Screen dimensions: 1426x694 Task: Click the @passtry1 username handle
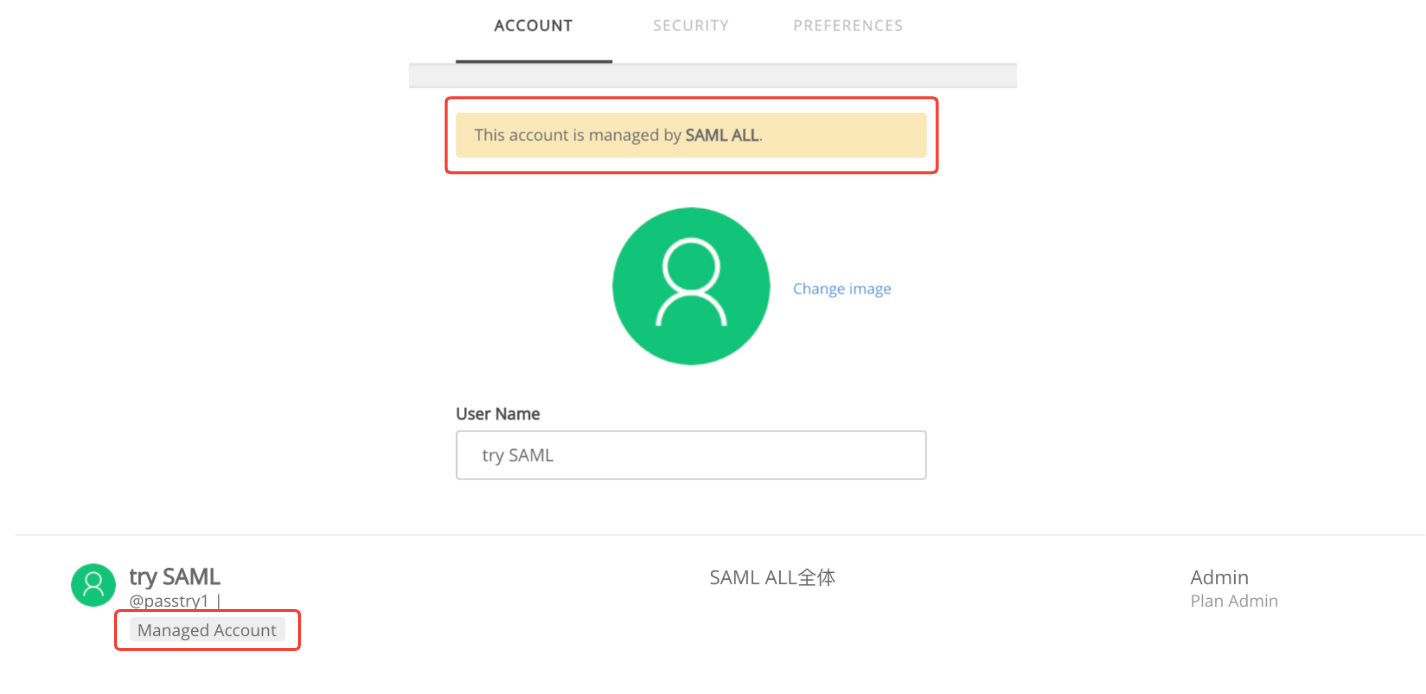(x=169, y=601)
